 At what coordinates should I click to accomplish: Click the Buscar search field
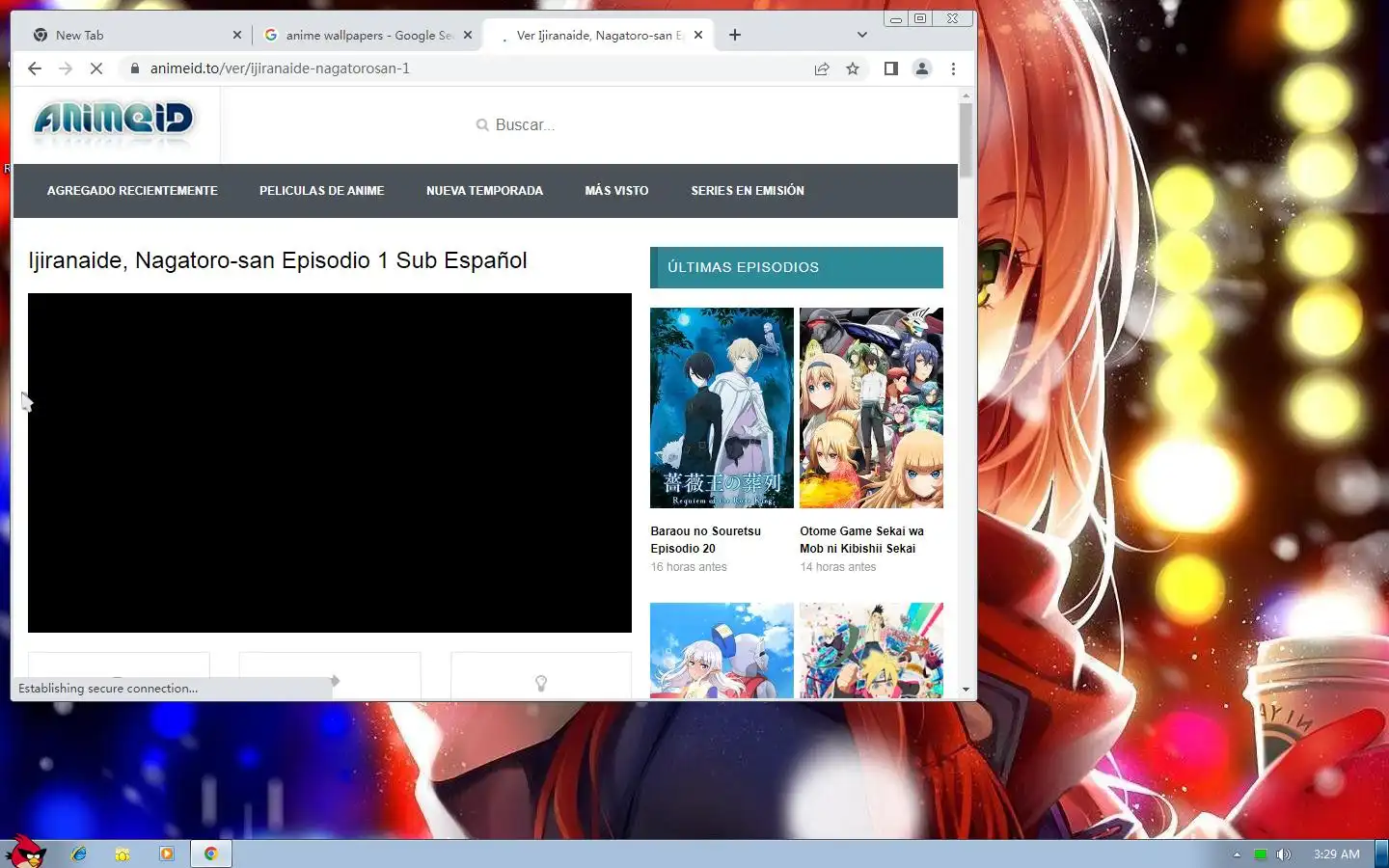(525, 125)
